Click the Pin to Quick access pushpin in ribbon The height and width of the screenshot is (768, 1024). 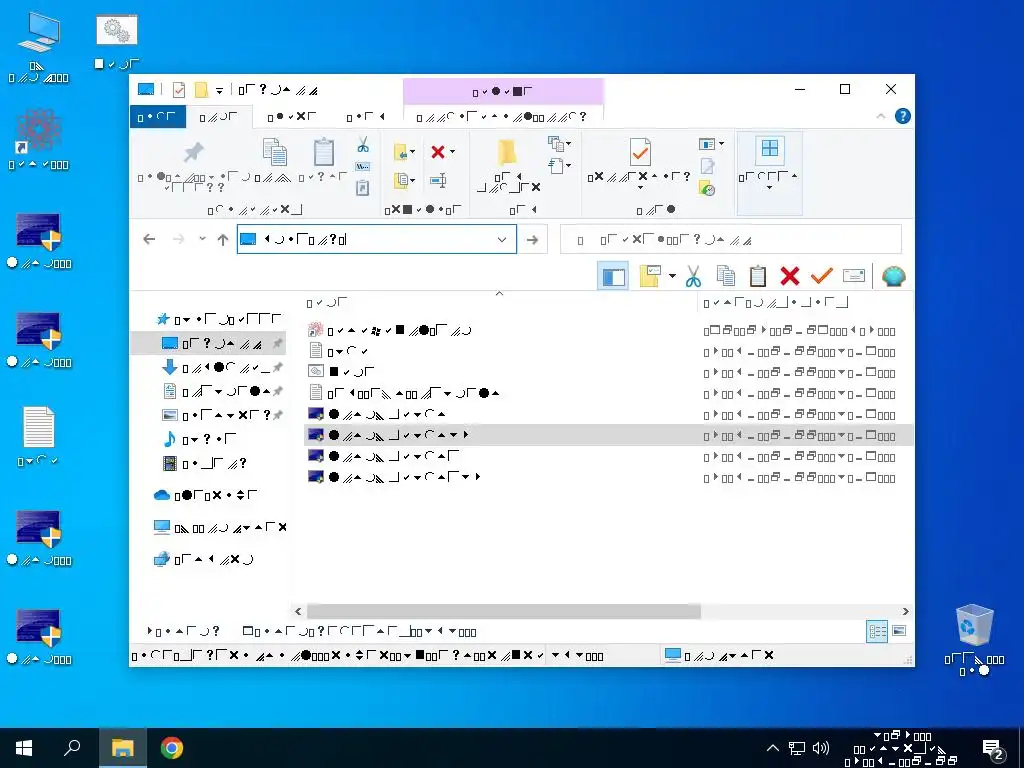[193, 152]
